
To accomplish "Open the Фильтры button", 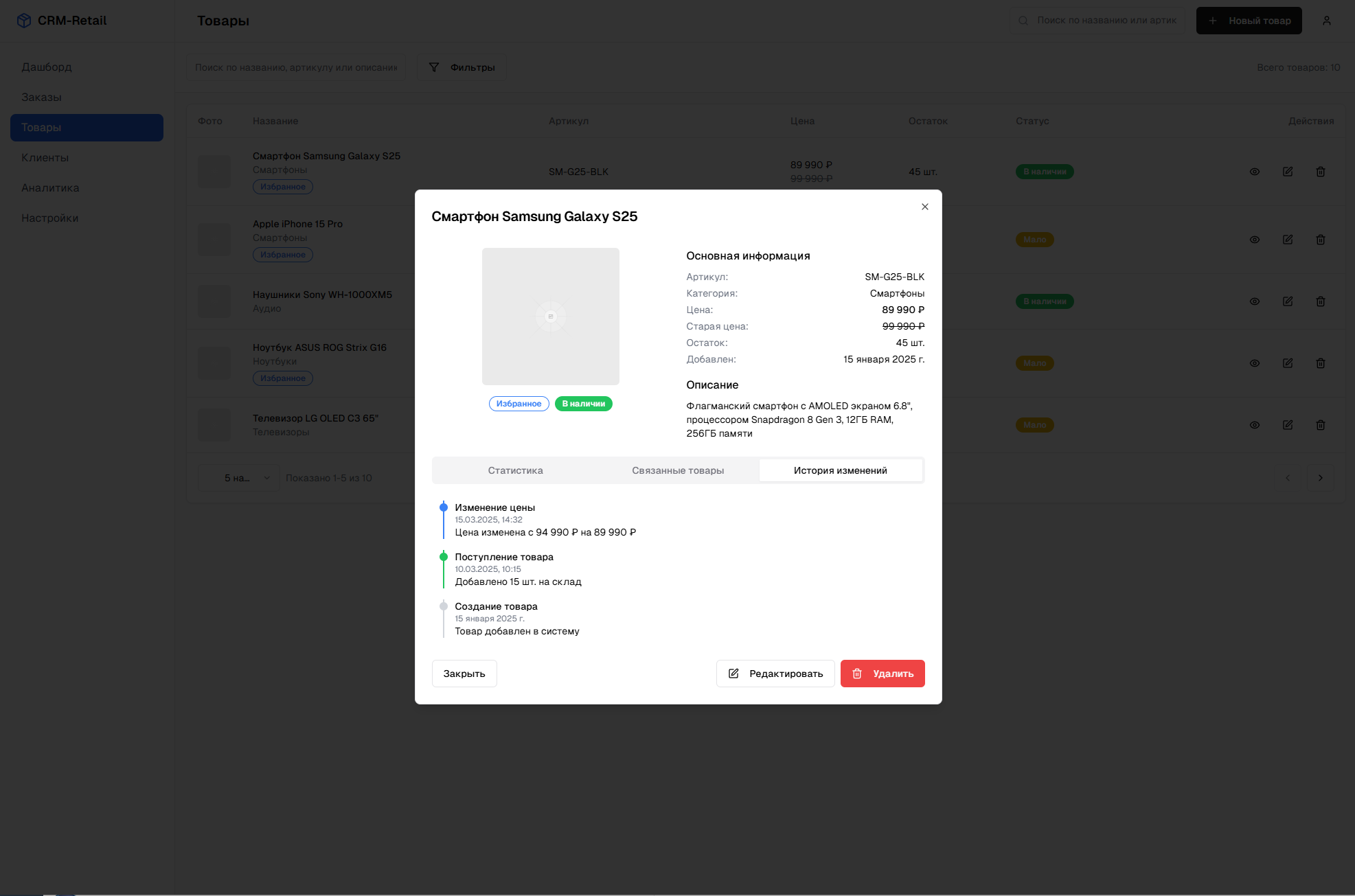I will [462, 67].
